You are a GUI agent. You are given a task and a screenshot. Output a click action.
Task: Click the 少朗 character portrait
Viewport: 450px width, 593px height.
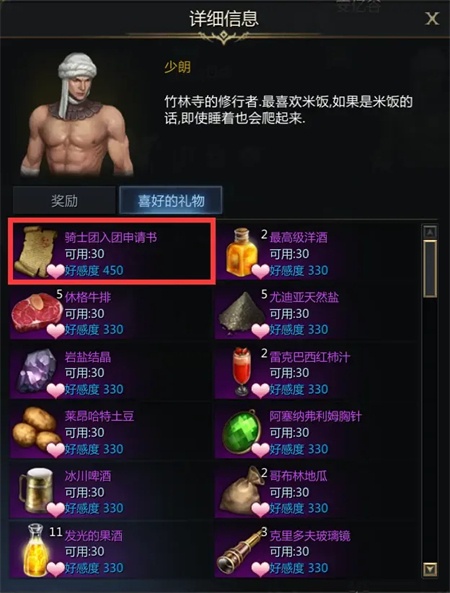point(77,115)
